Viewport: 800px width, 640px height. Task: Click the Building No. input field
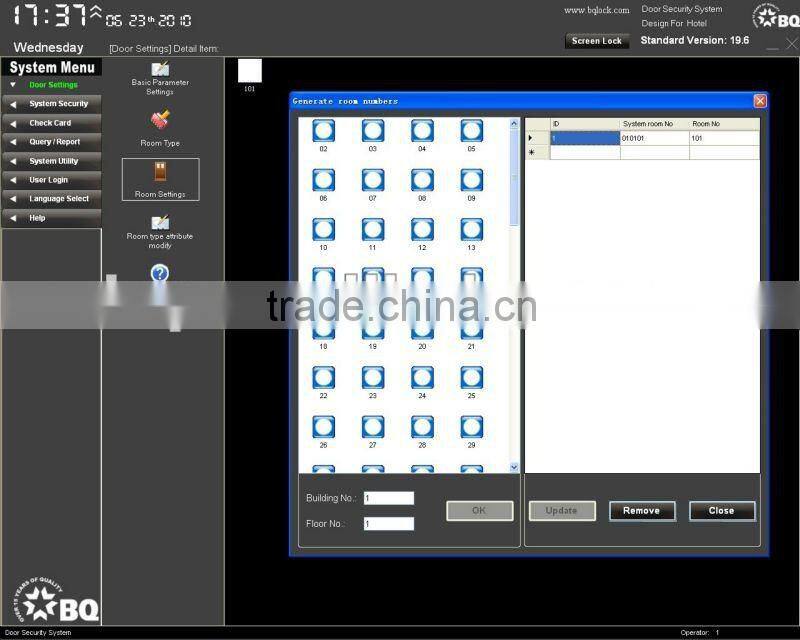click(x=388, y=498)
